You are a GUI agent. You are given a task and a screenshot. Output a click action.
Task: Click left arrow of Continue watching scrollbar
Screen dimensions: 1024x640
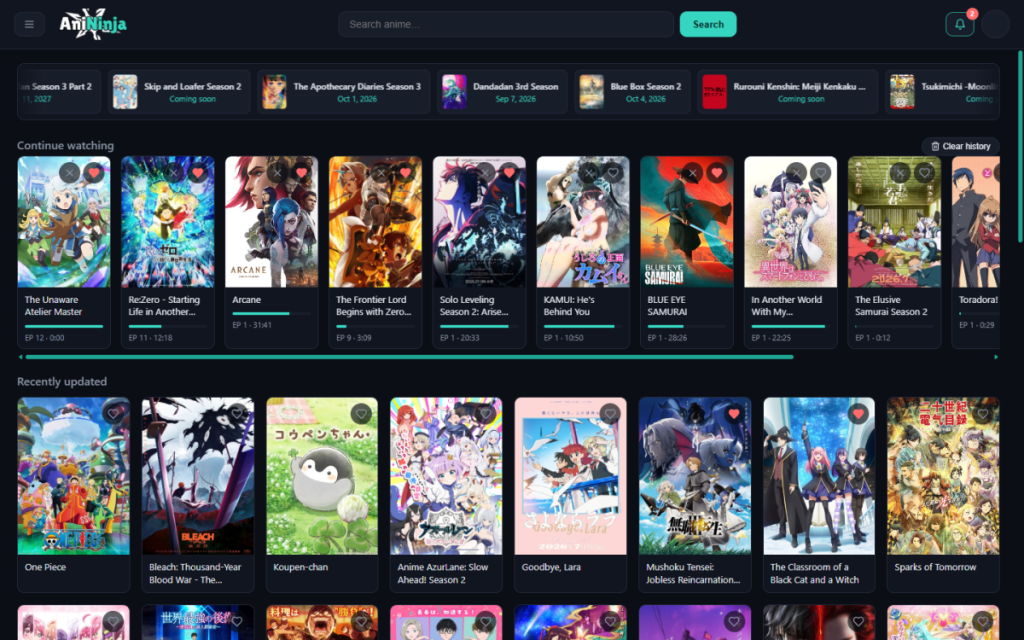20,357
